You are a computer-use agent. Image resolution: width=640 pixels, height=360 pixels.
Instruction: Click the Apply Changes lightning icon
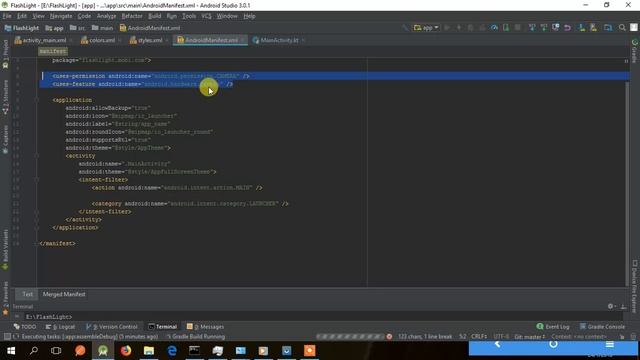(459, 28)
